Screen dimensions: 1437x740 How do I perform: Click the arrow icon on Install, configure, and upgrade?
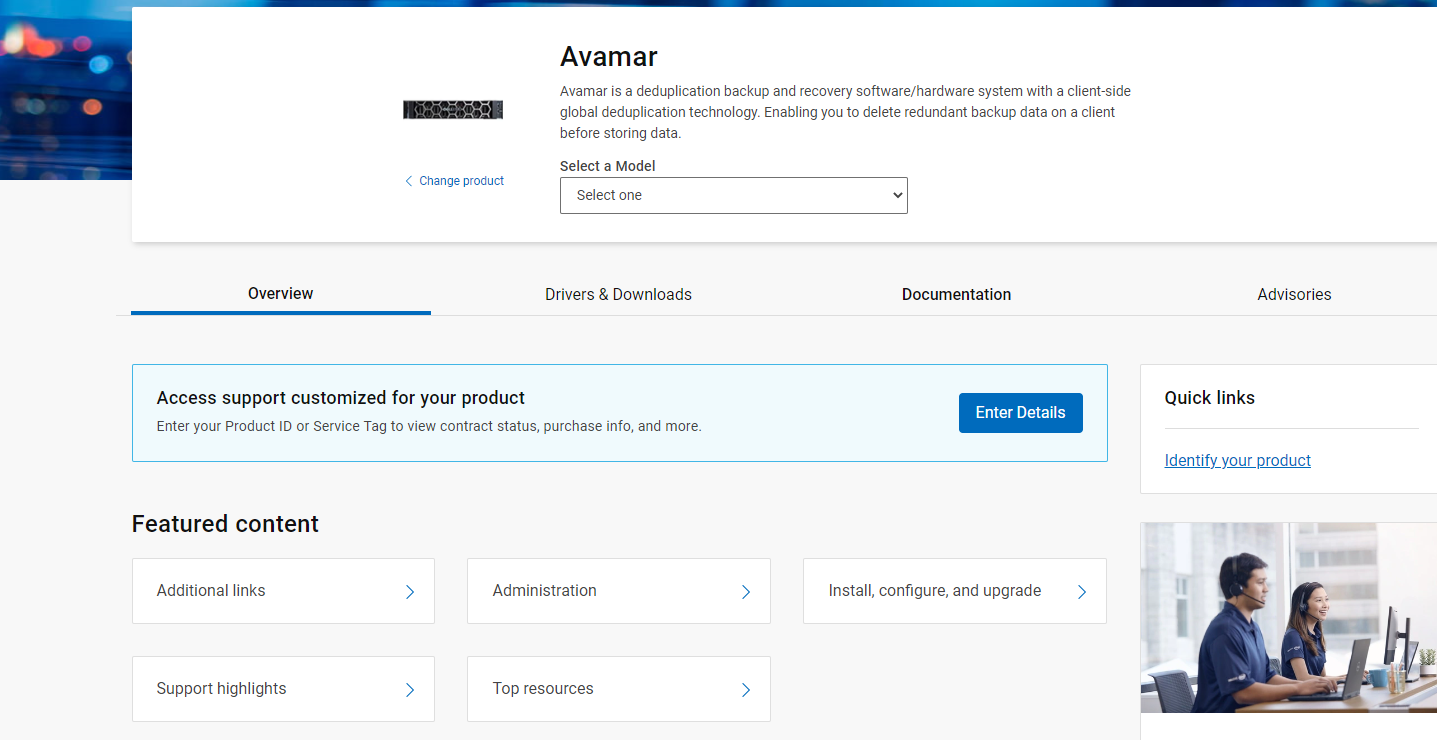[1081, 591]
